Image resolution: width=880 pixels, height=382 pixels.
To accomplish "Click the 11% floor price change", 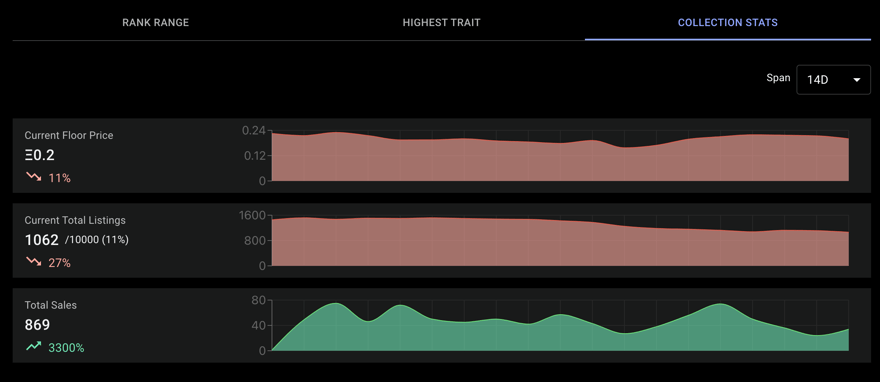I will point(59,178).
